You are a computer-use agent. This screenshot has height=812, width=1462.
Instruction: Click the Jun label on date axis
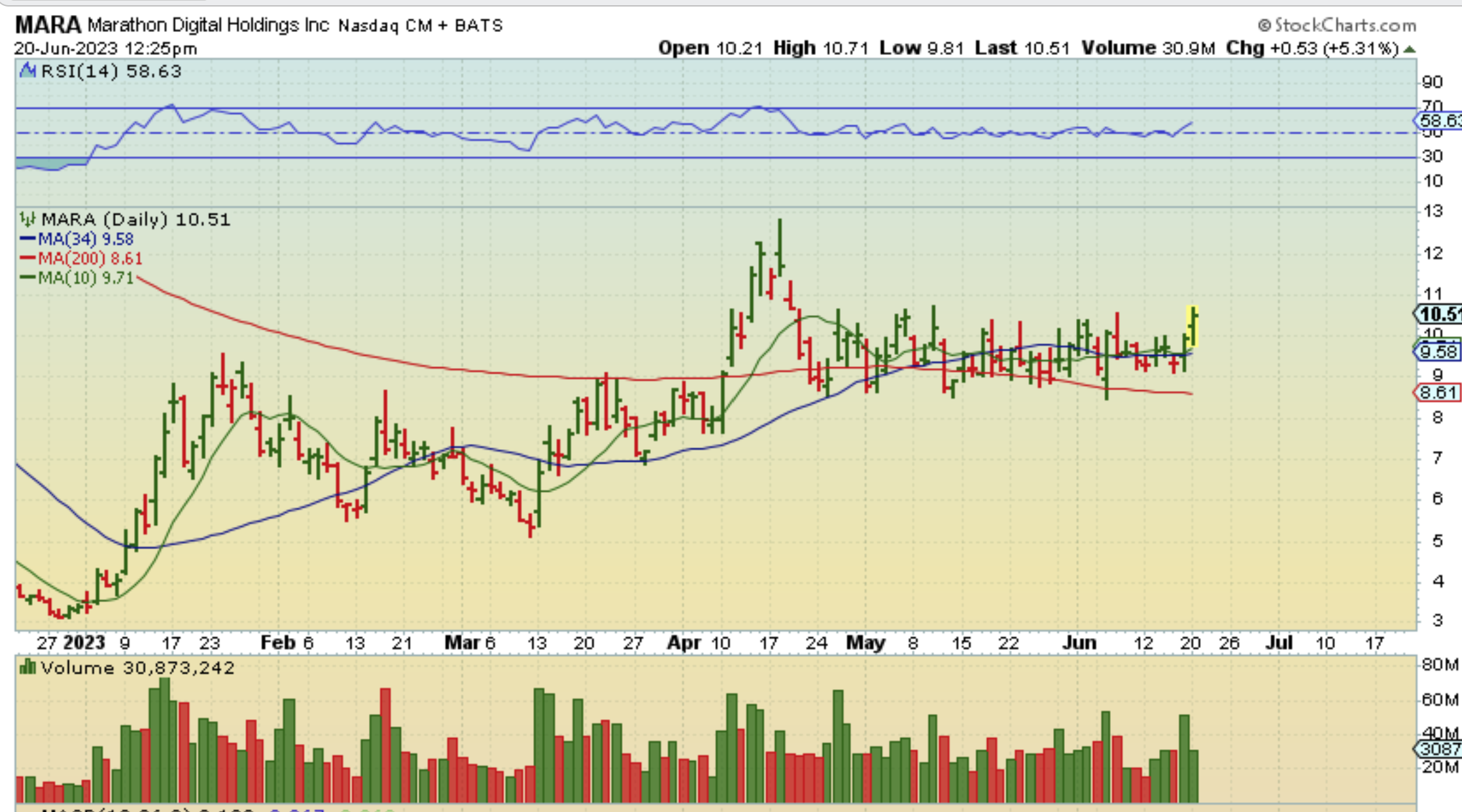[x=1078, y=643]
